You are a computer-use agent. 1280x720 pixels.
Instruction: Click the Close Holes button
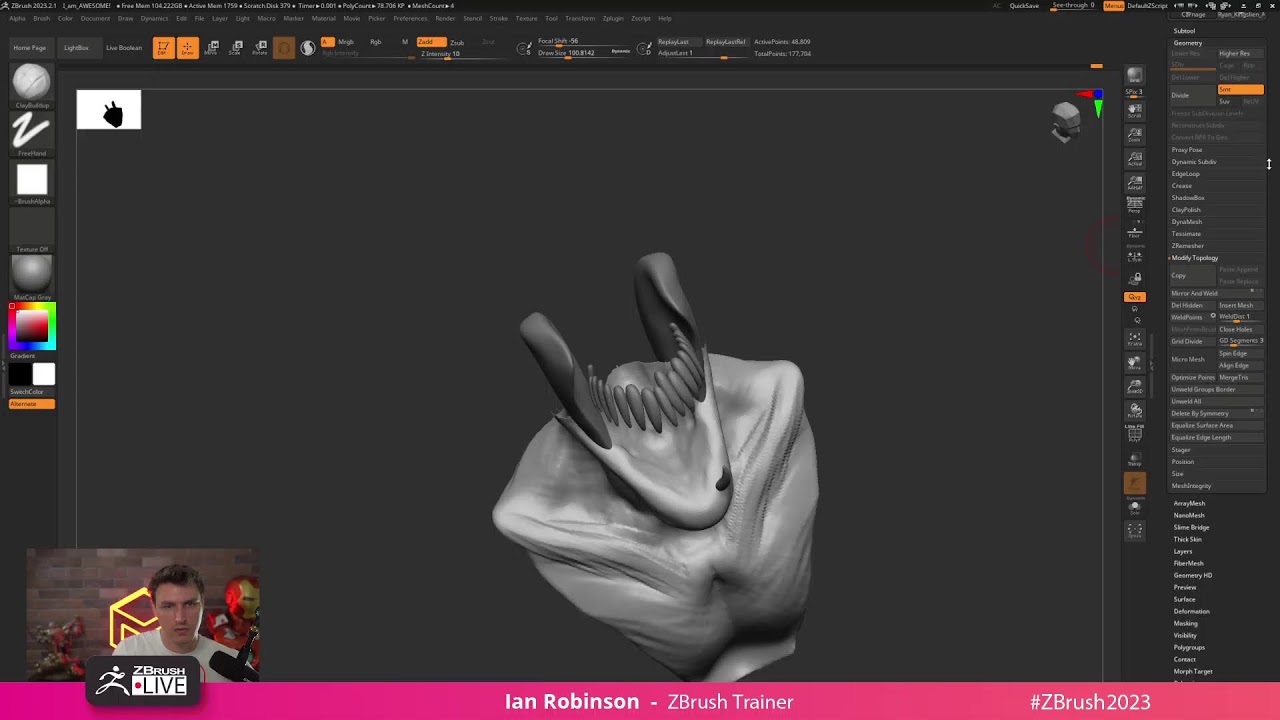(x=1240, y=329)
